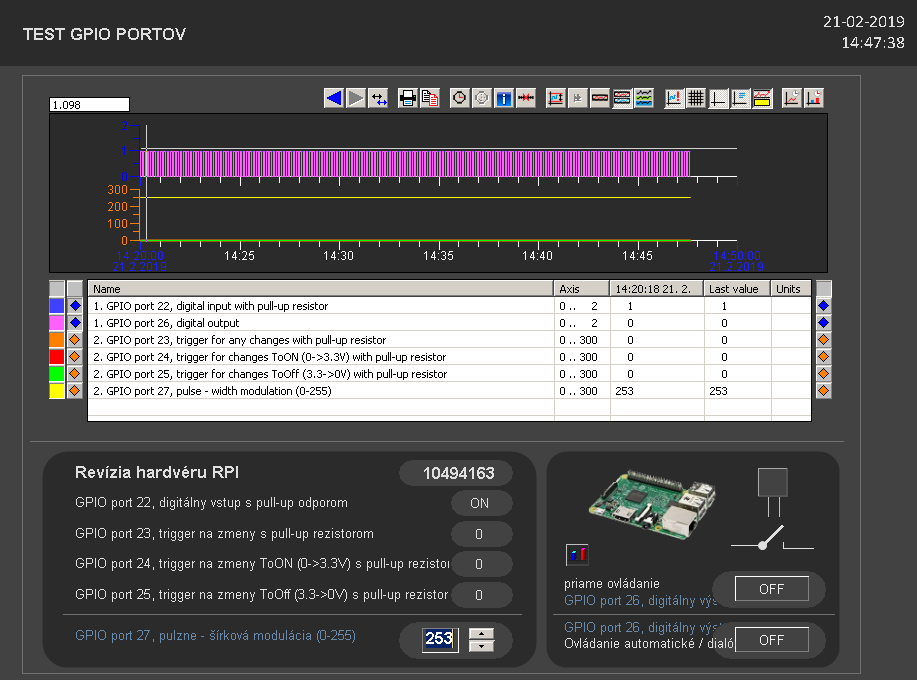Decrease PWM value with down stepper arrow

tap(482, 646)
